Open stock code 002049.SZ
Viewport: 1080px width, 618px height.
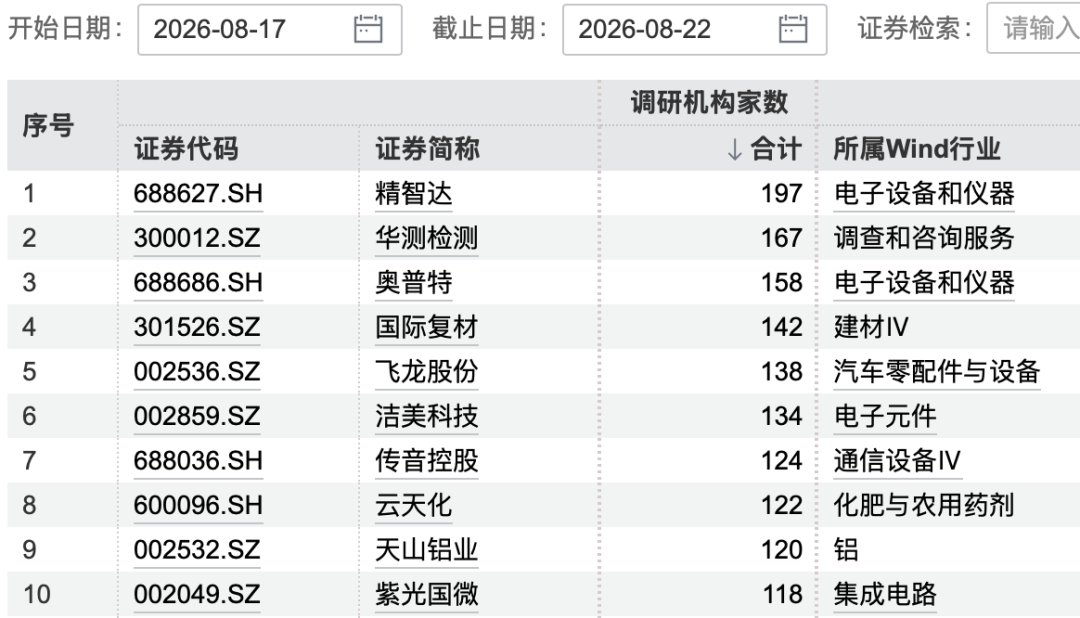coord(197,595)
